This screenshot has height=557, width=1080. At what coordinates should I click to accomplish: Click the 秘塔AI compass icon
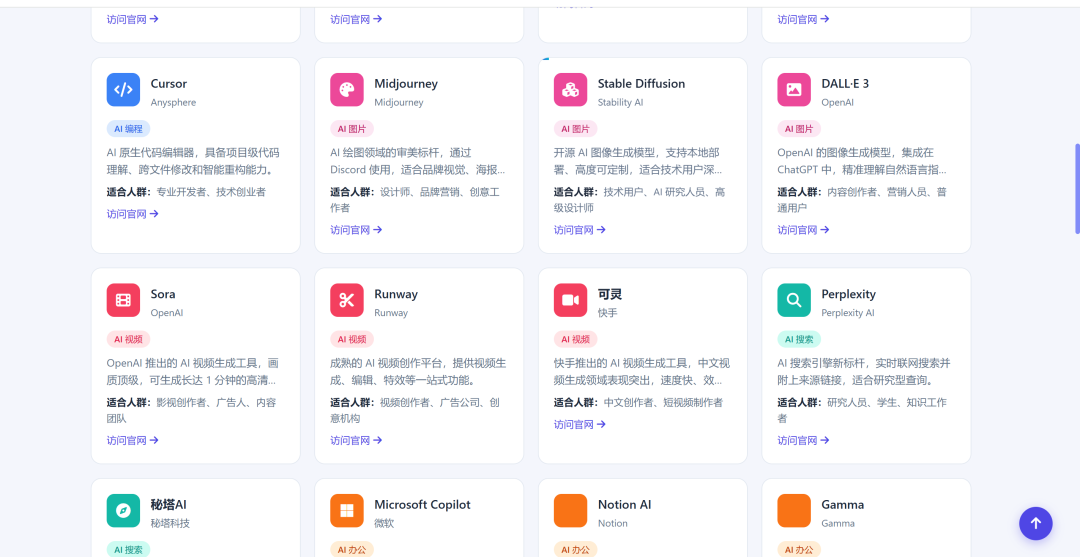coord(123,511)
